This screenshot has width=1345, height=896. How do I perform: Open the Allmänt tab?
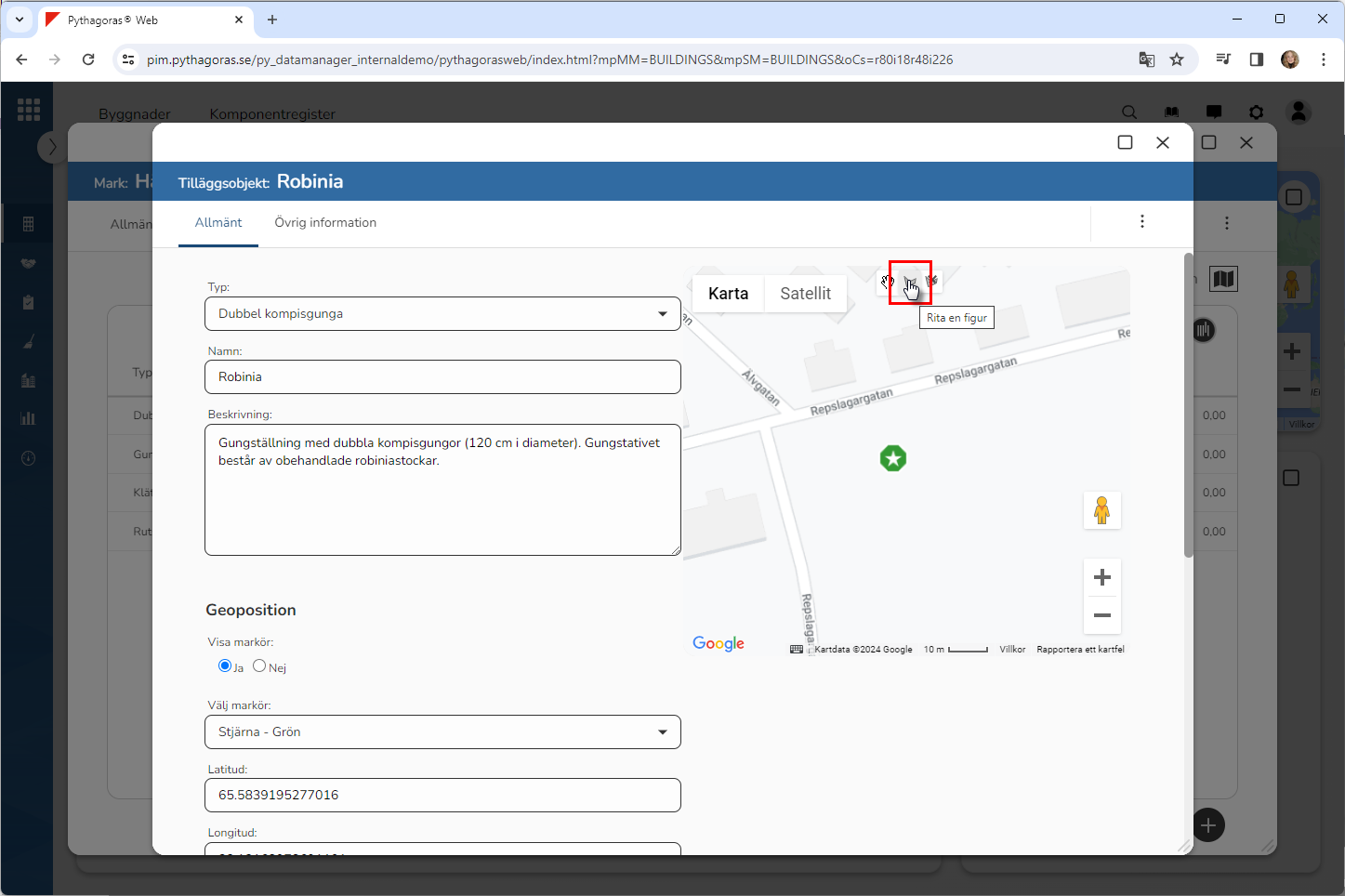click(218, 223)
